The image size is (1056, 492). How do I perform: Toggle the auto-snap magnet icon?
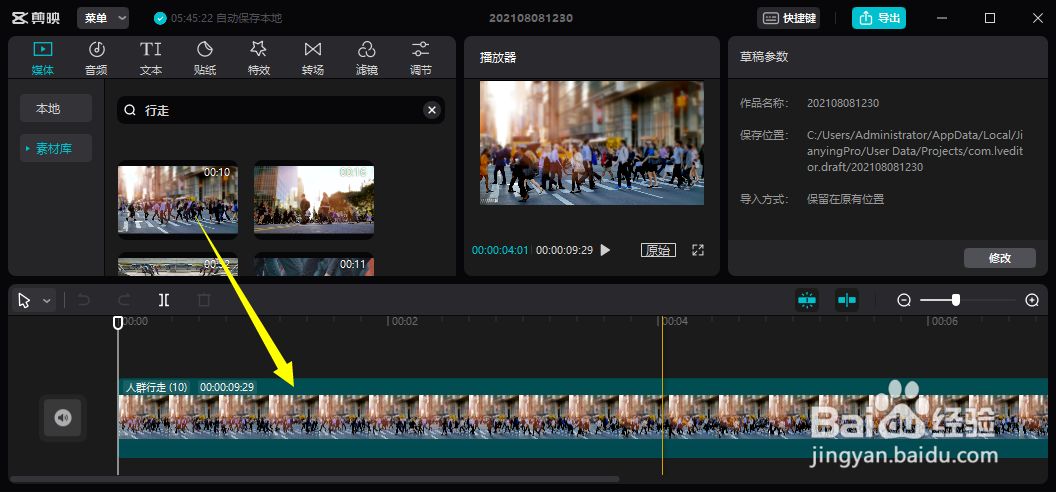coord(807,300)
